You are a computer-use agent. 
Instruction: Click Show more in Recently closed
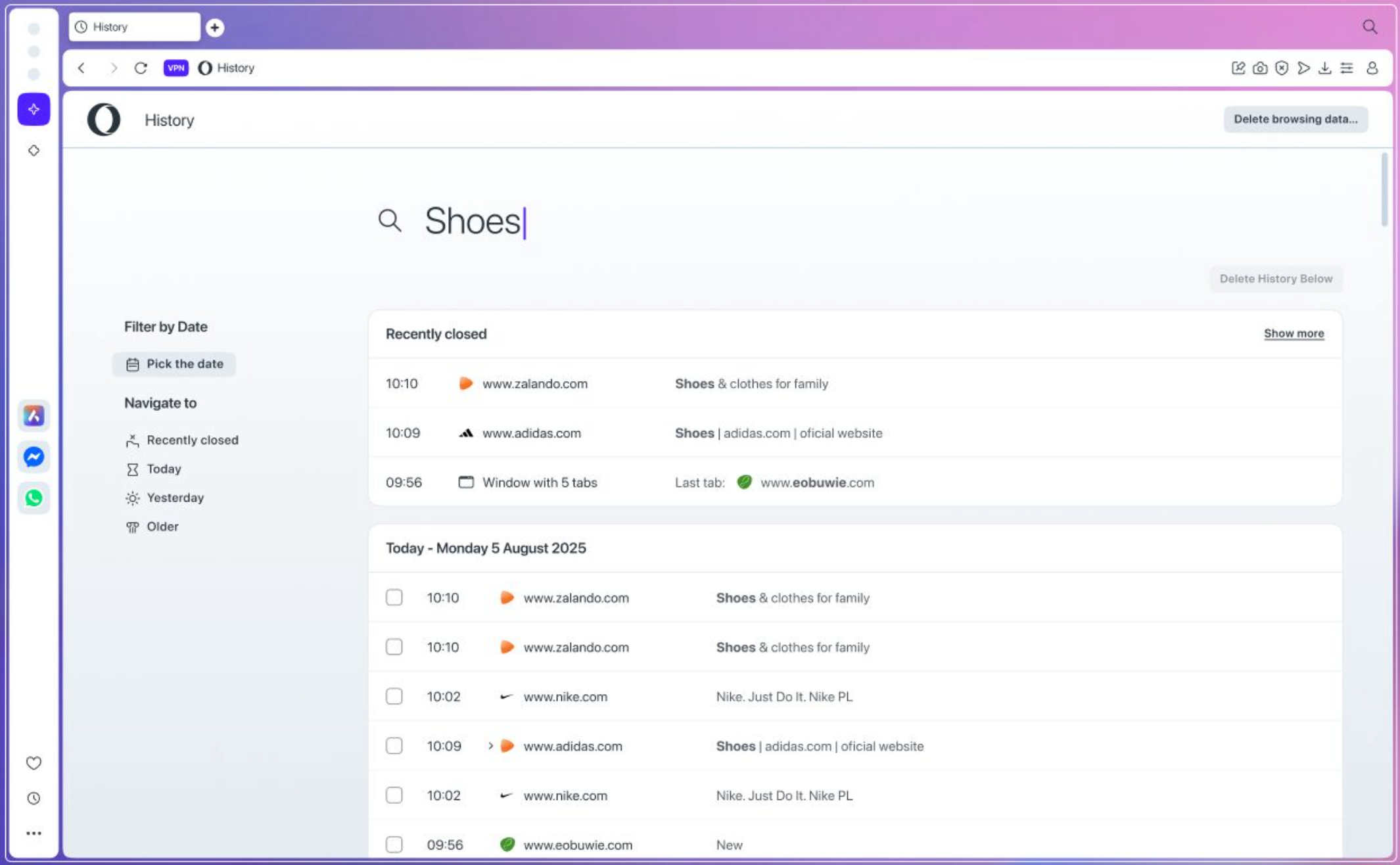[x=1293, y=333]
